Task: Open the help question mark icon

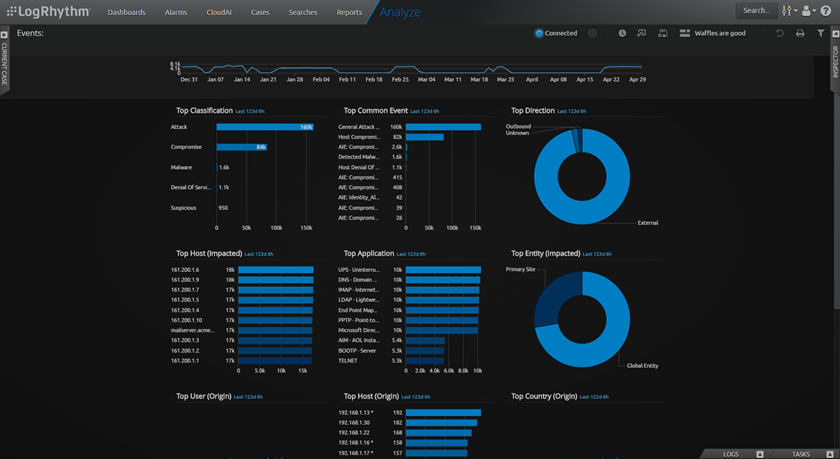Action: (826, 11)
